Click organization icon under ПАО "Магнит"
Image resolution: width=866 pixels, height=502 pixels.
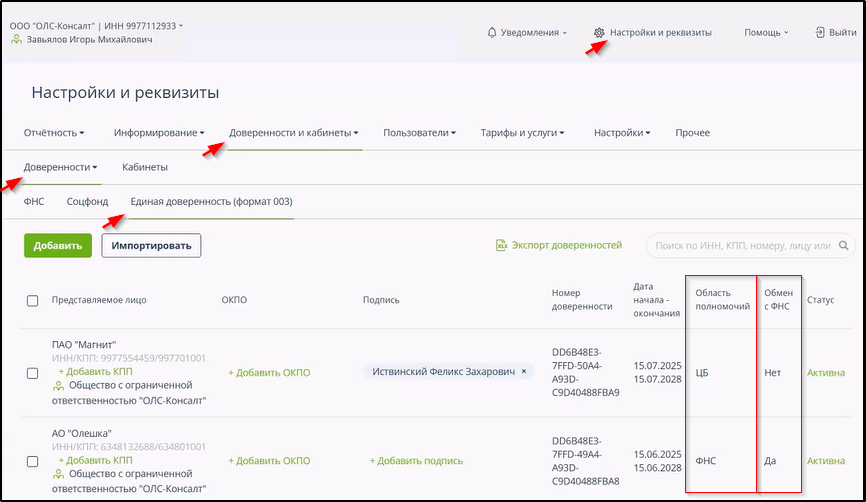[58, 385]
